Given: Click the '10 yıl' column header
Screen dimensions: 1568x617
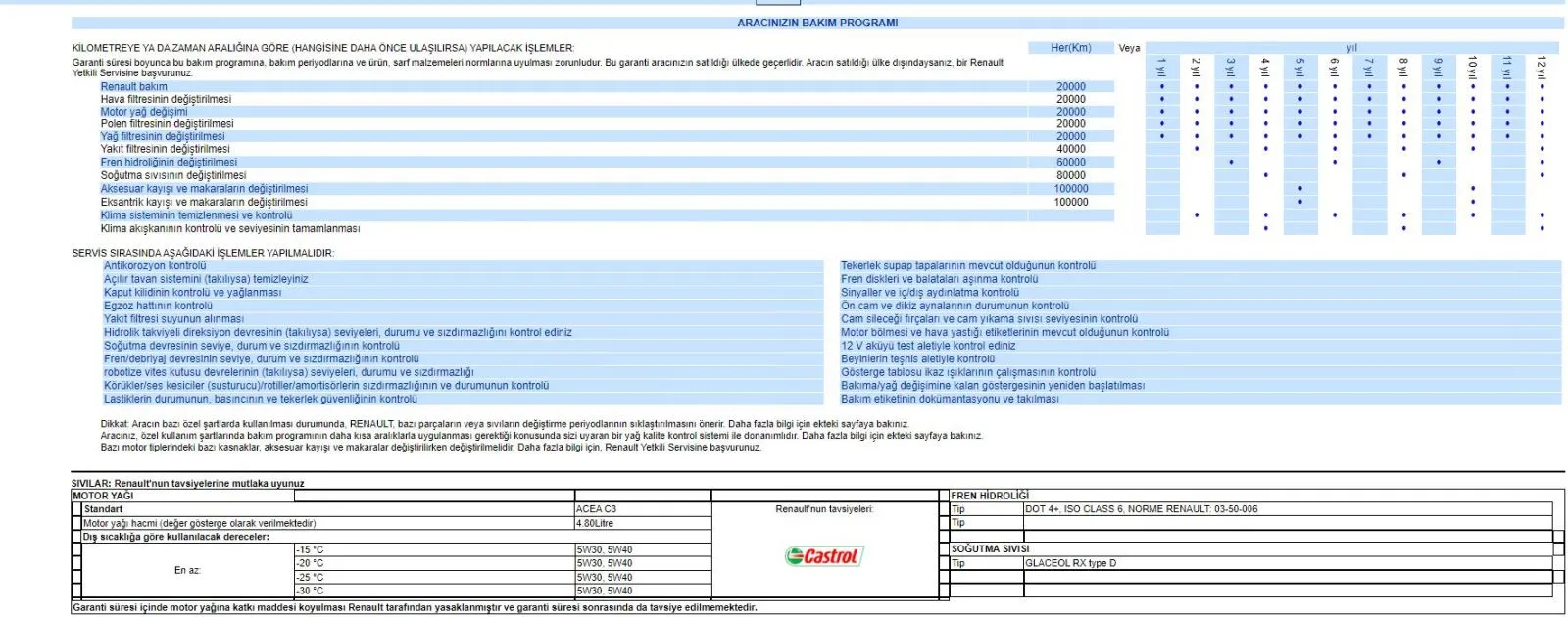Looking at the screenshot, I should [x=1473, y=68].
